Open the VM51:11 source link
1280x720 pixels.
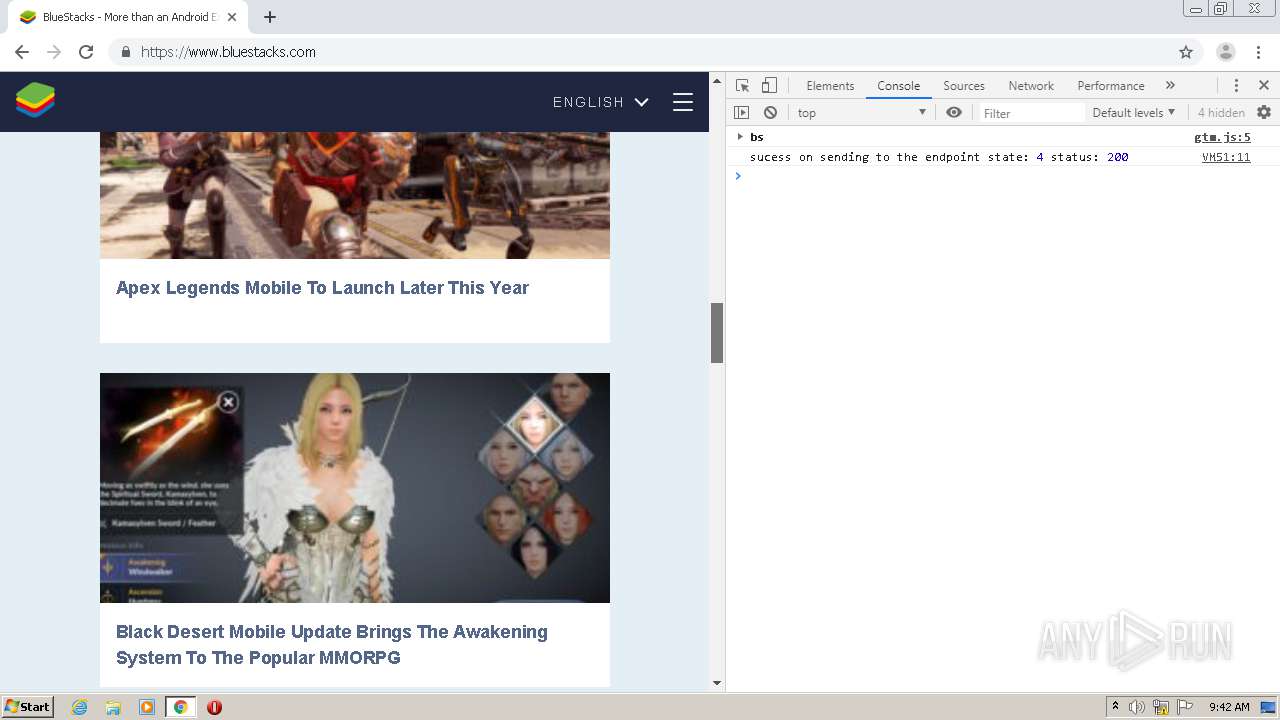[1226, 157]
